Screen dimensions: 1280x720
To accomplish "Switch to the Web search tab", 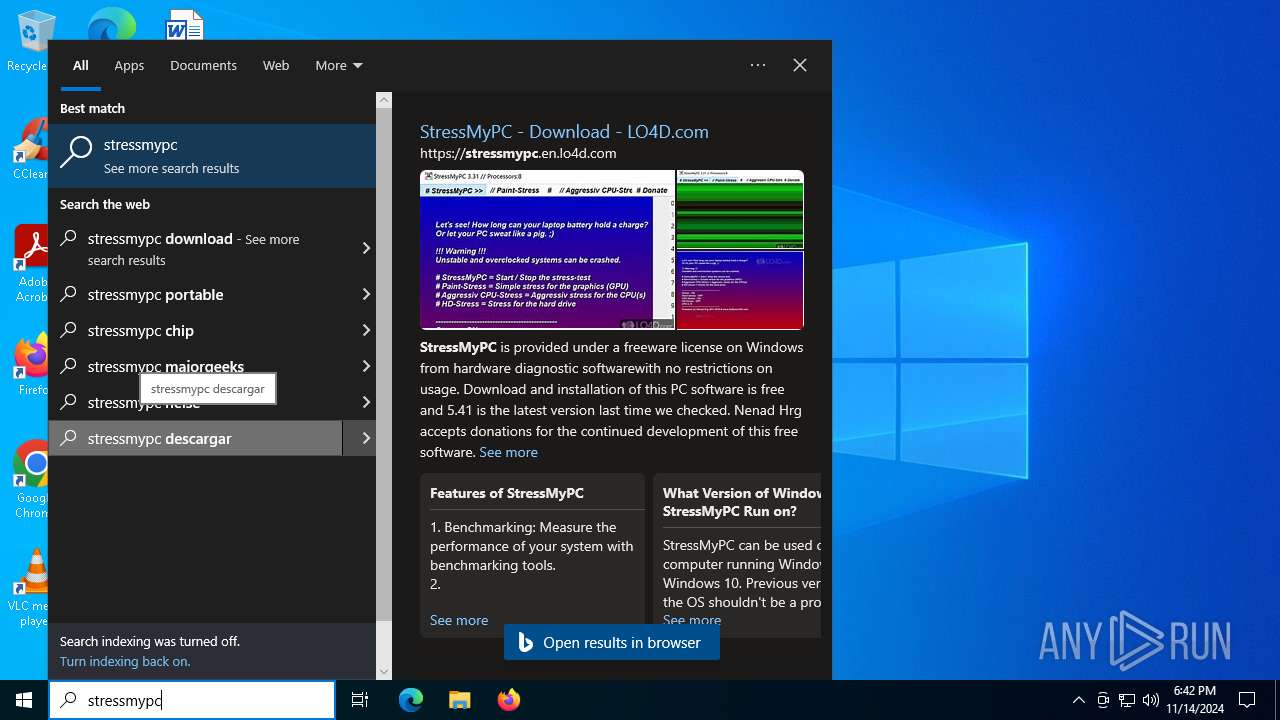I will click(x=276, y=65).
